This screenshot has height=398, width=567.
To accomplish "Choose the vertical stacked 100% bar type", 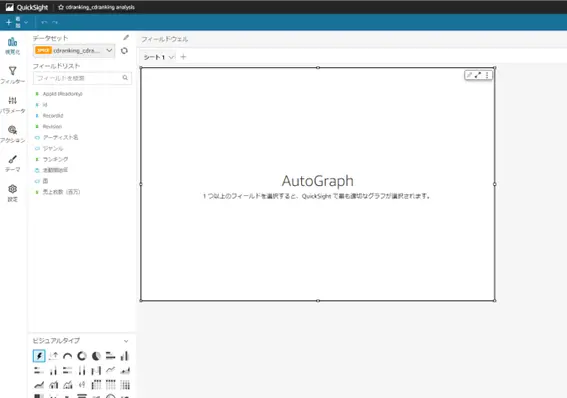I will point(82,371).
